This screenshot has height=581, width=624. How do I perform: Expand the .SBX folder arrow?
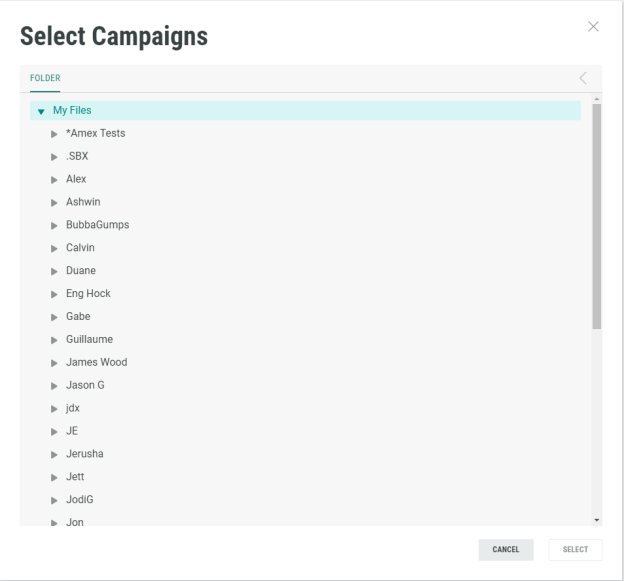pyautogui.click(x=55, y=156)
